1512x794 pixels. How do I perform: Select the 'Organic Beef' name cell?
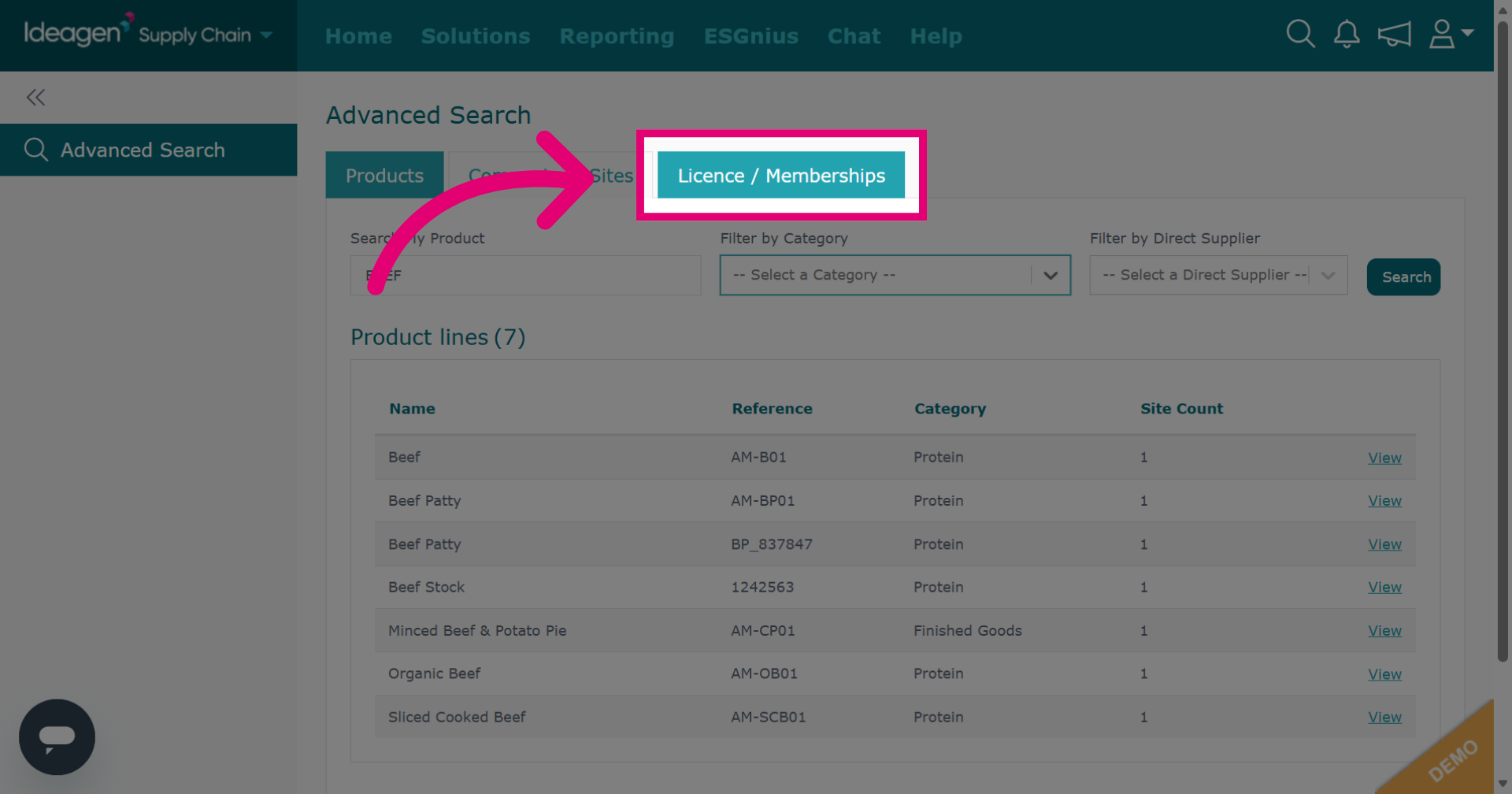coord(434,674)
